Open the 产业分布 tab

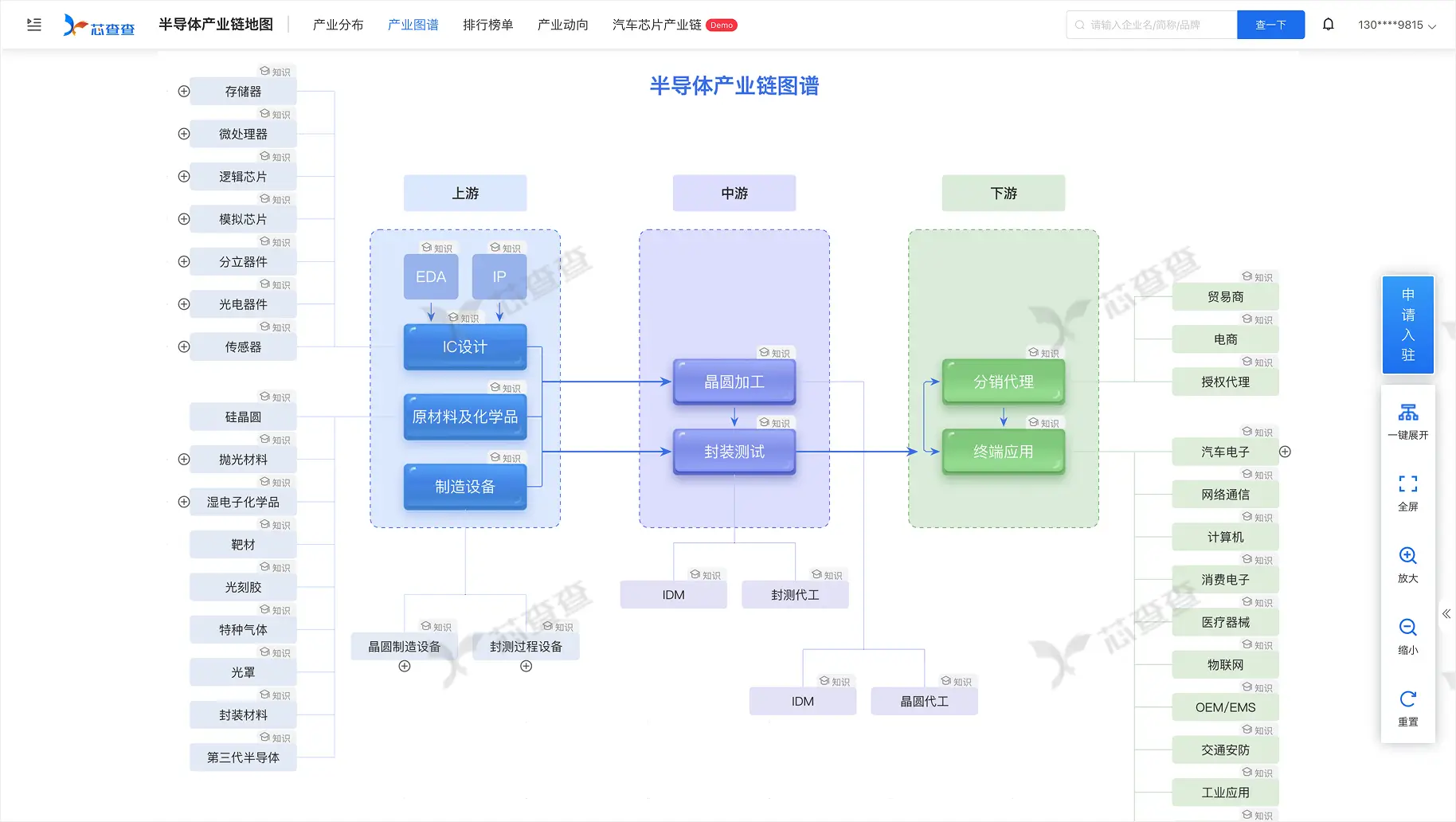coord(338,25)
